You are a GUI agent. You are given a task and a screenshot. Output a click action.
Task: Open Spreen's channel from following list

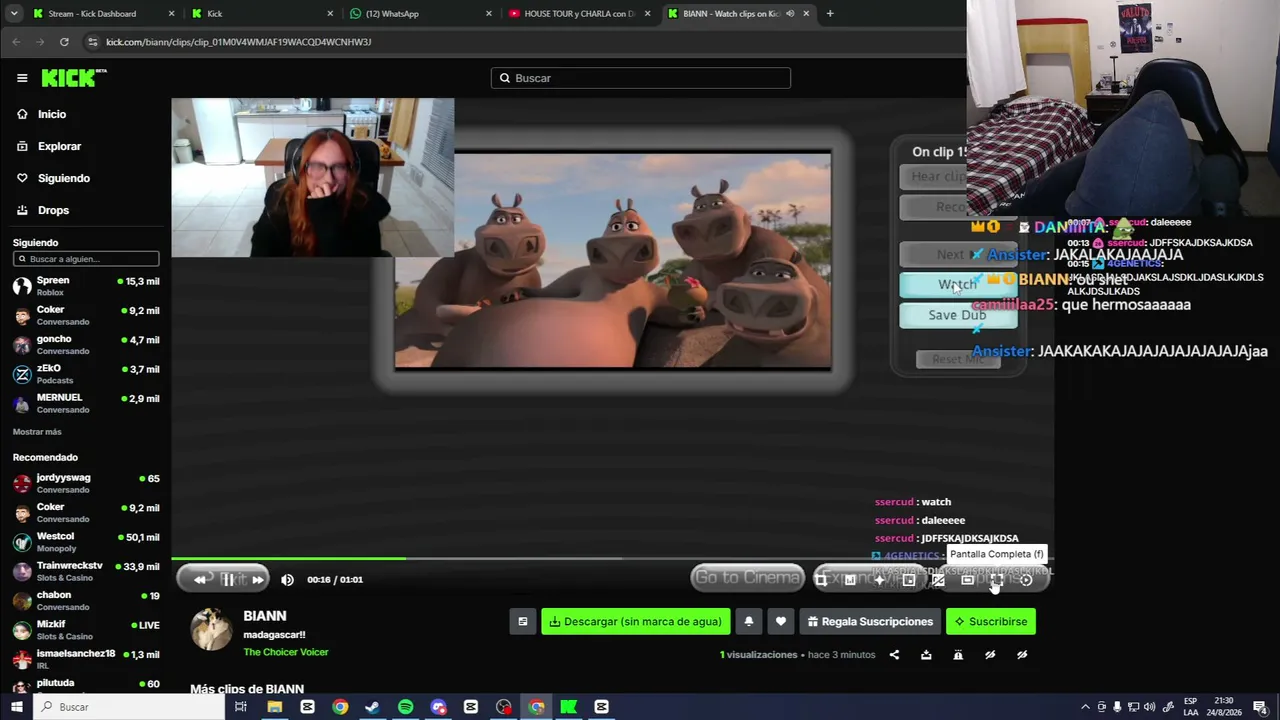tap(86, 286)
